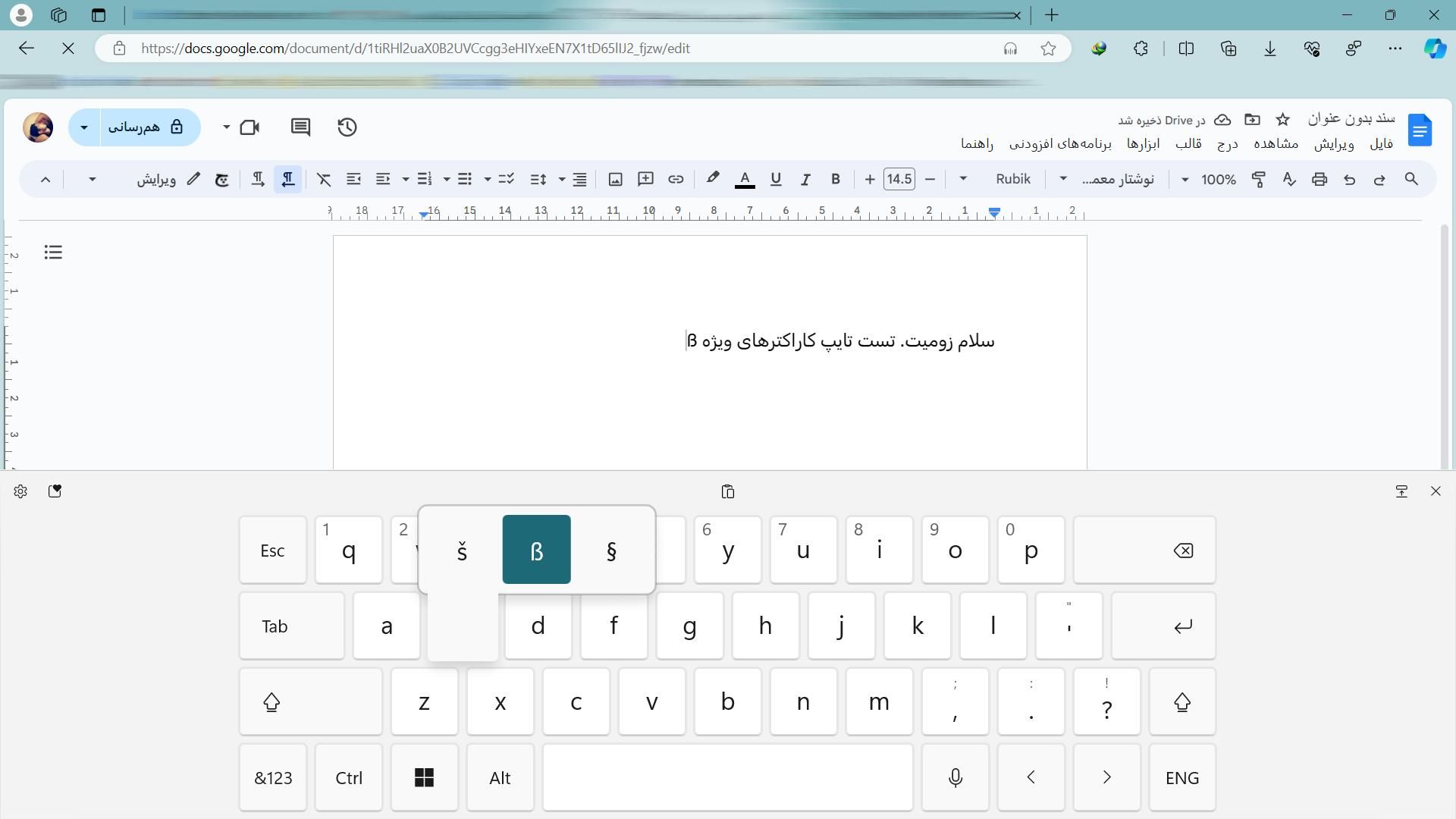
Task: Click the clear formatting icon
Action: coord(324,180)
